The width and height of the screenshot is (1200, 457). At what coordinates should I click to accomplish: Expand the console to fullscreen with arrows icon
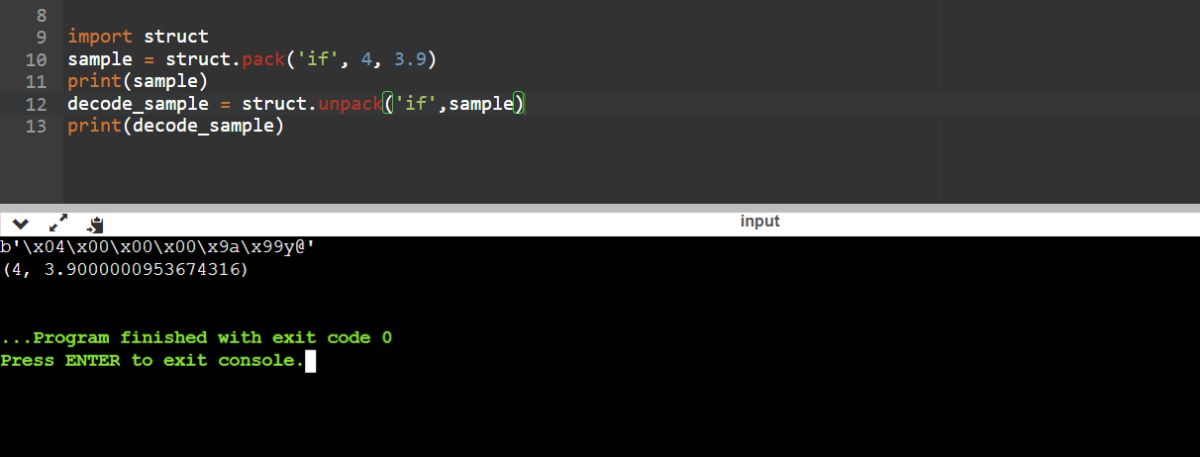point(58,224)
